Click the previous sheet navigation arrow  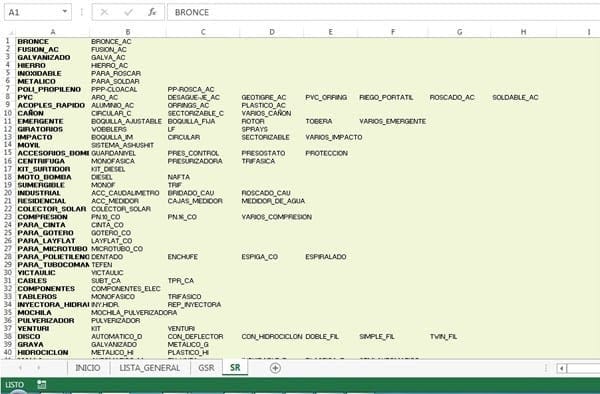click(x=20, y=368)
